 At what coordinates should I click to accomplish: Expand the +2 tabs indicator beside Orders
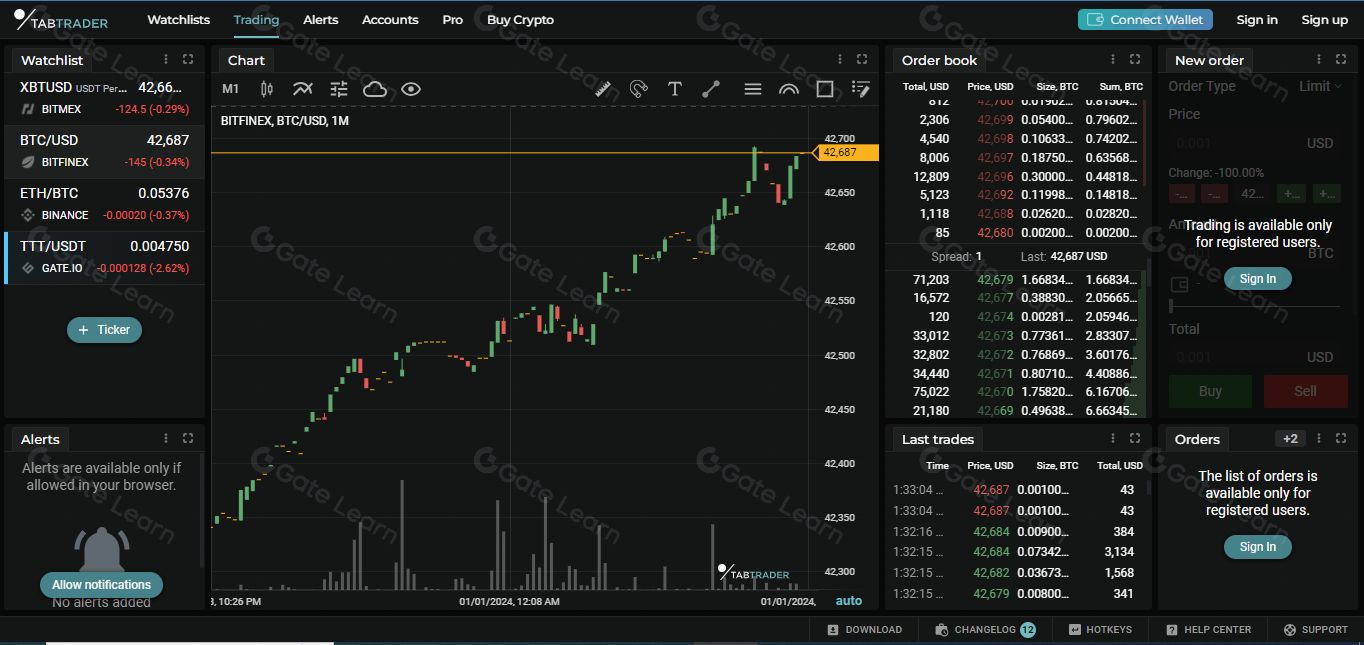(x=1290, y=439)
